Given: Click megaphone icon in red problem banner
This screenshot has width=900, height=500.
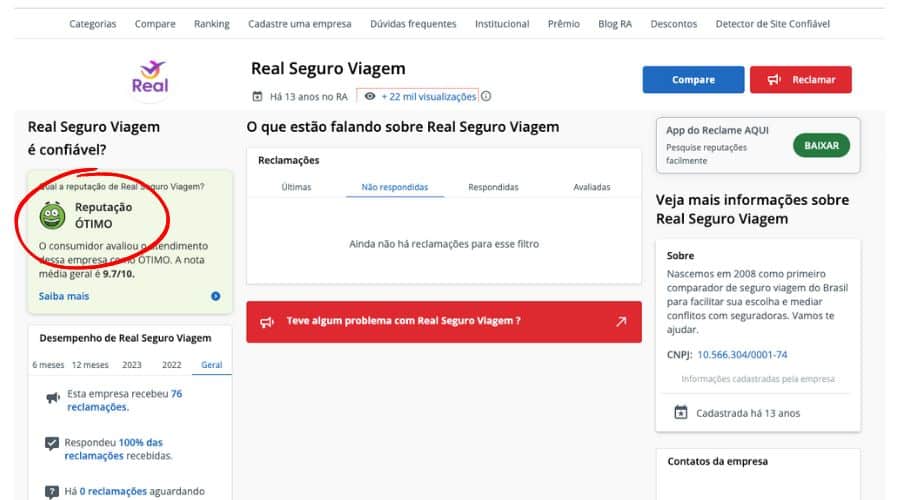Looking at the screenshot, I should tap(267, 322).
